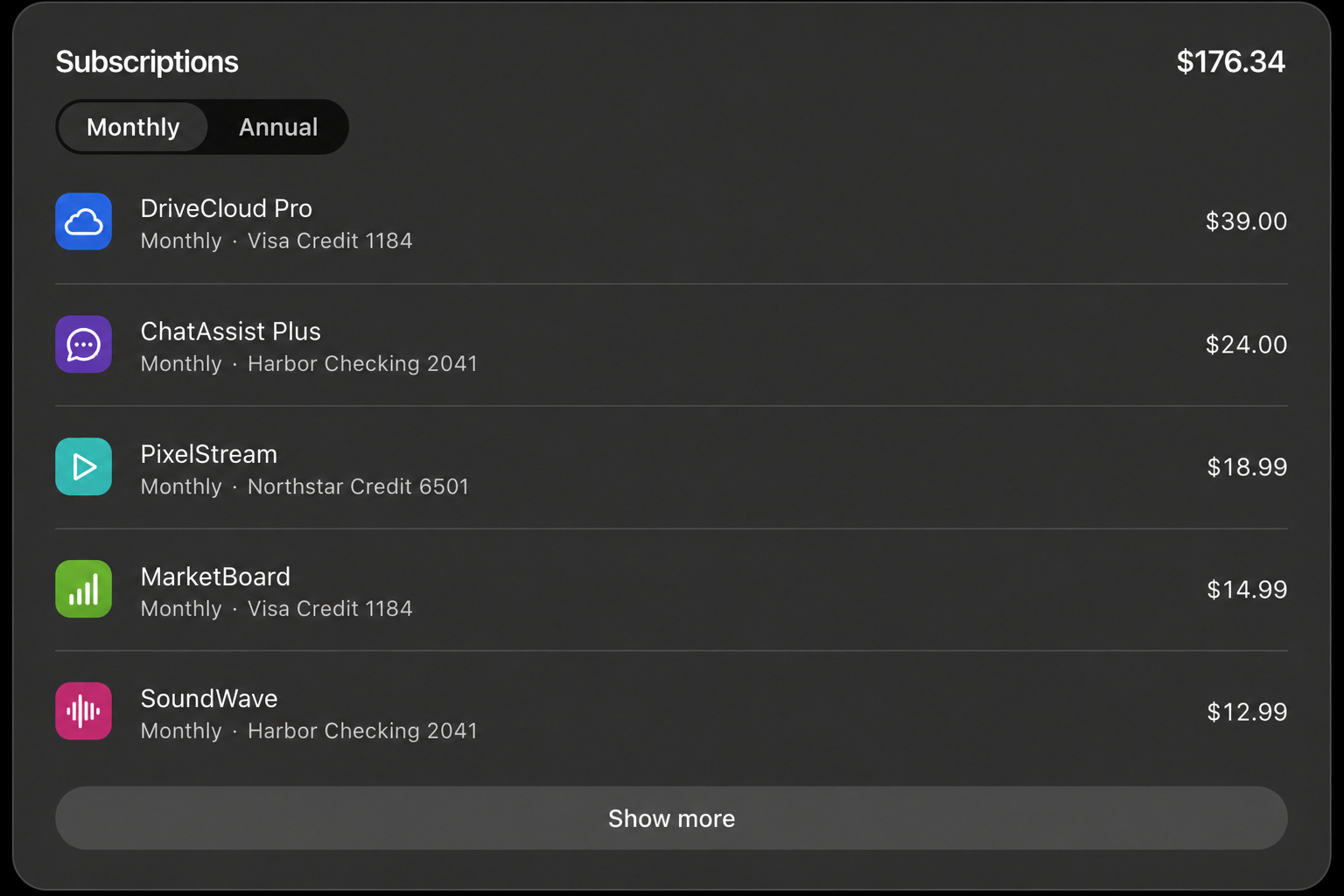Select the MarketBoard subscription title
Viewport: 1344px width, 896px height.
[215, 577]
